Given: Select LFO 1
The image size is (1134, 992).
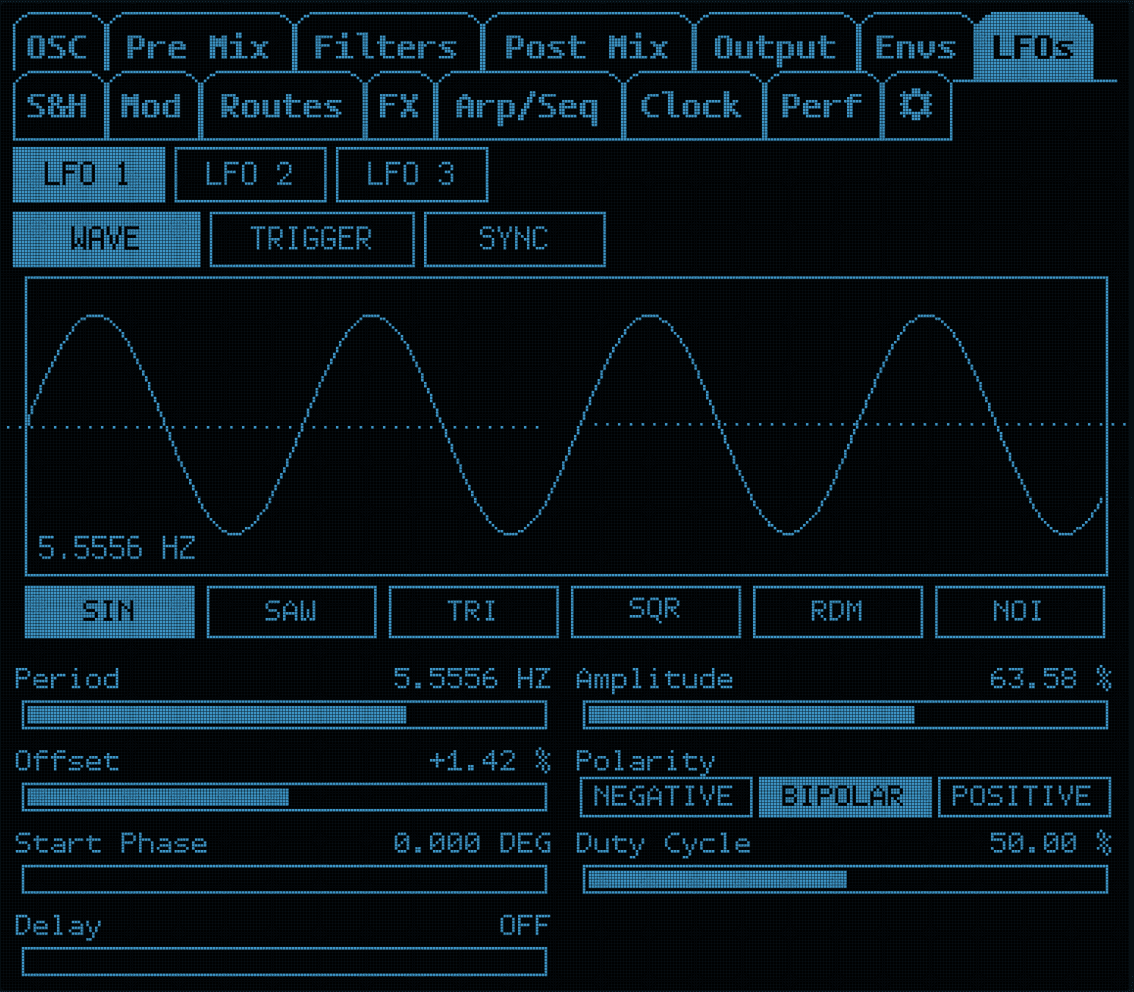Looking at the screenshot, I should (89, 174).
